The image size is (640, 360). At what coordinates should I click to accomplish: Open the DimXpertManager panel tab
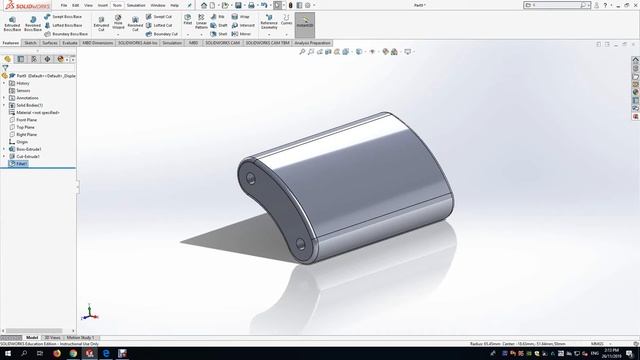click(x=47, y=59)
